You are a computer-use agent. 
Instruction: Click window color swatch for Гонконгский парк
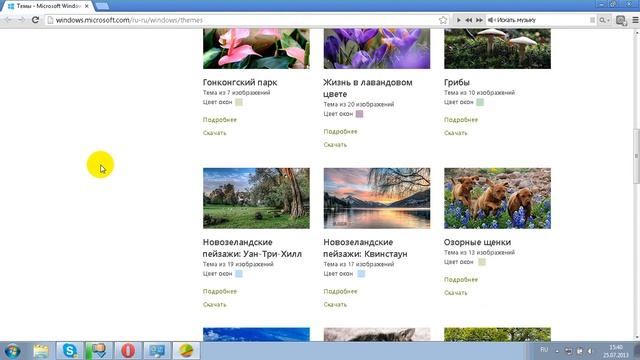[239, 102]
